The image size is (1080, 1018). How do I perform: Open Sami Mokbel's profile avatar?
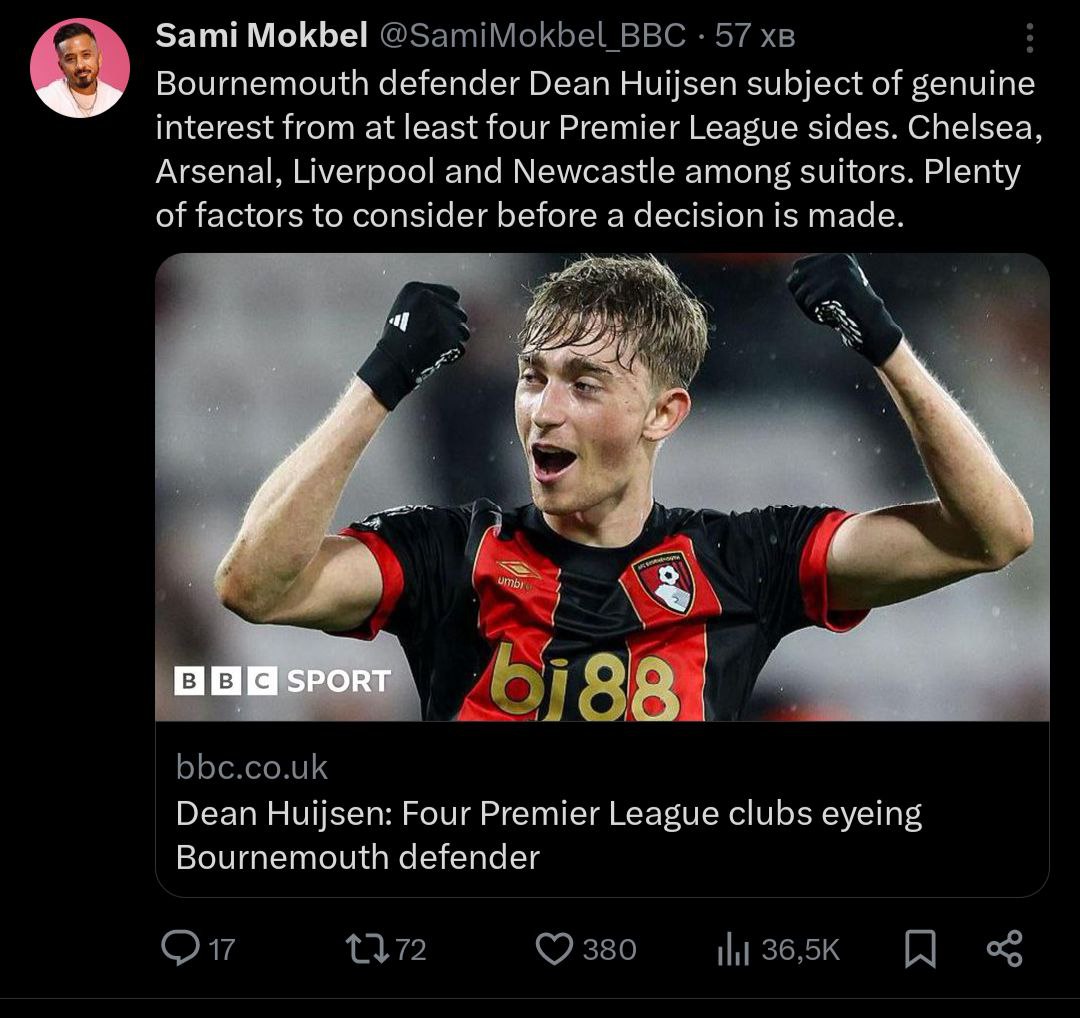coord(80,68)
